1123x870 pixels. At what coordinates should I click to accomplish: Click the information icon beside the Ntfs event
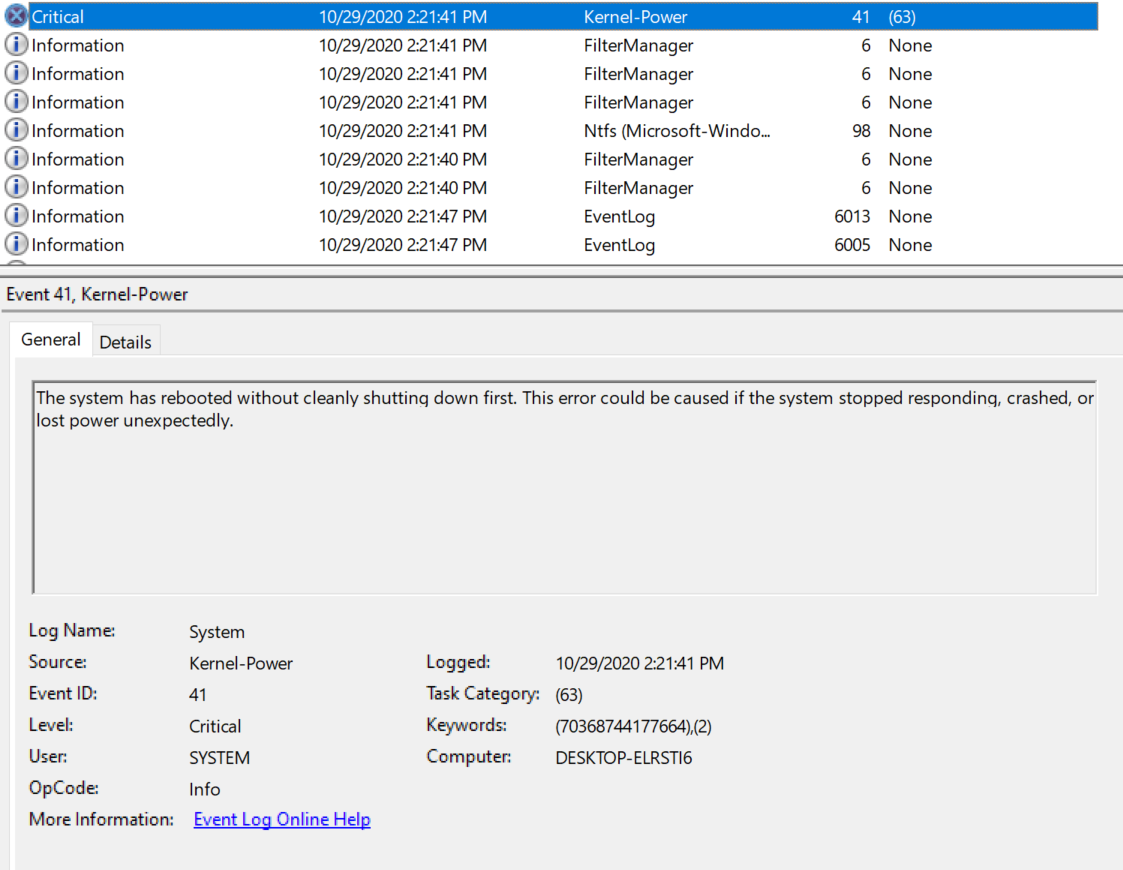point(16,130)
